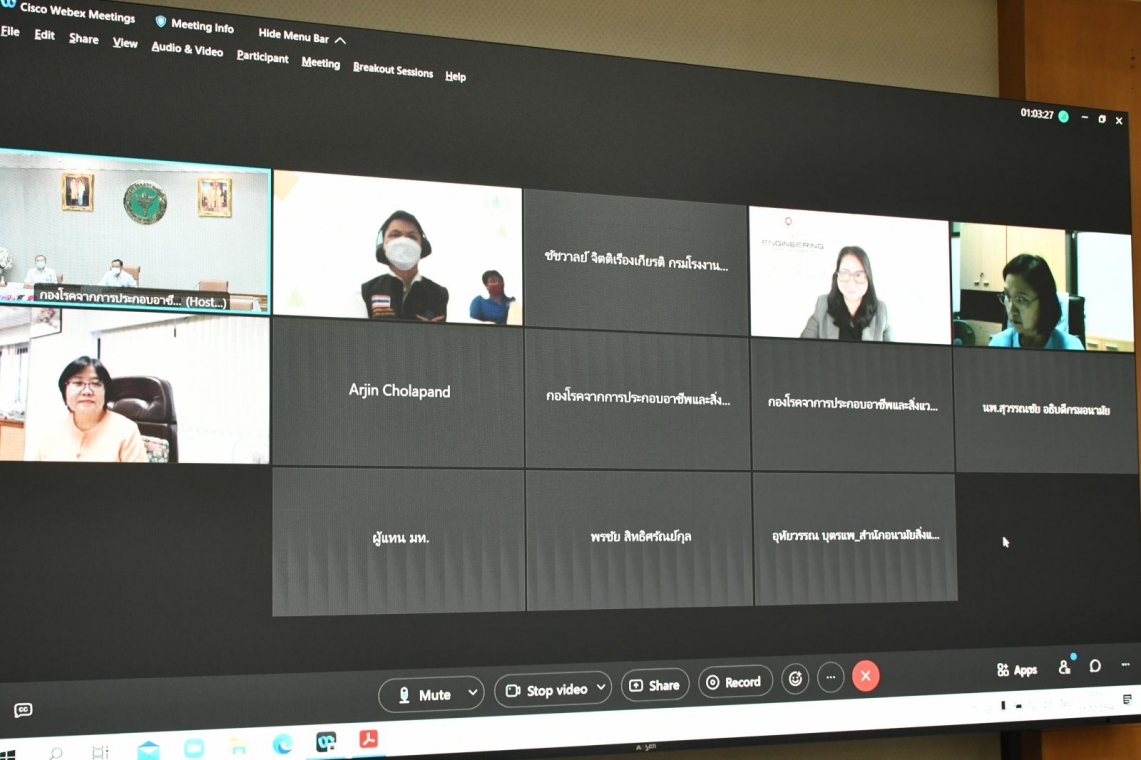Open the Participant menu
Image resolution: width=1141 pixels, height=760 pixels.
263,57
